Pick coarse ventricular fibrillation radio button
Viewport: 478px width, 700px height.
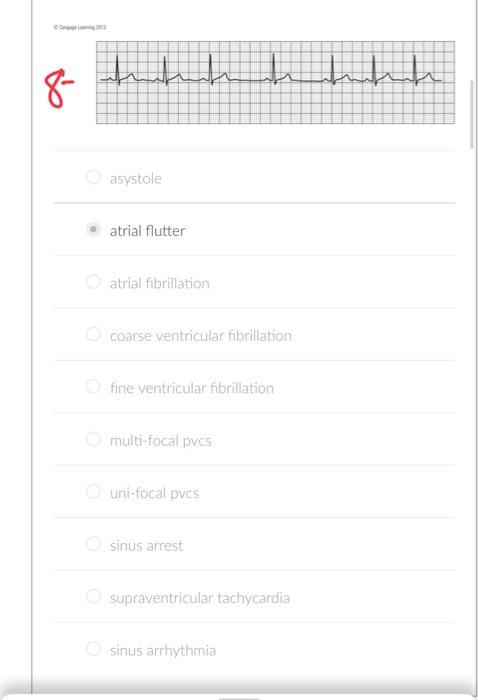[93, 334]
